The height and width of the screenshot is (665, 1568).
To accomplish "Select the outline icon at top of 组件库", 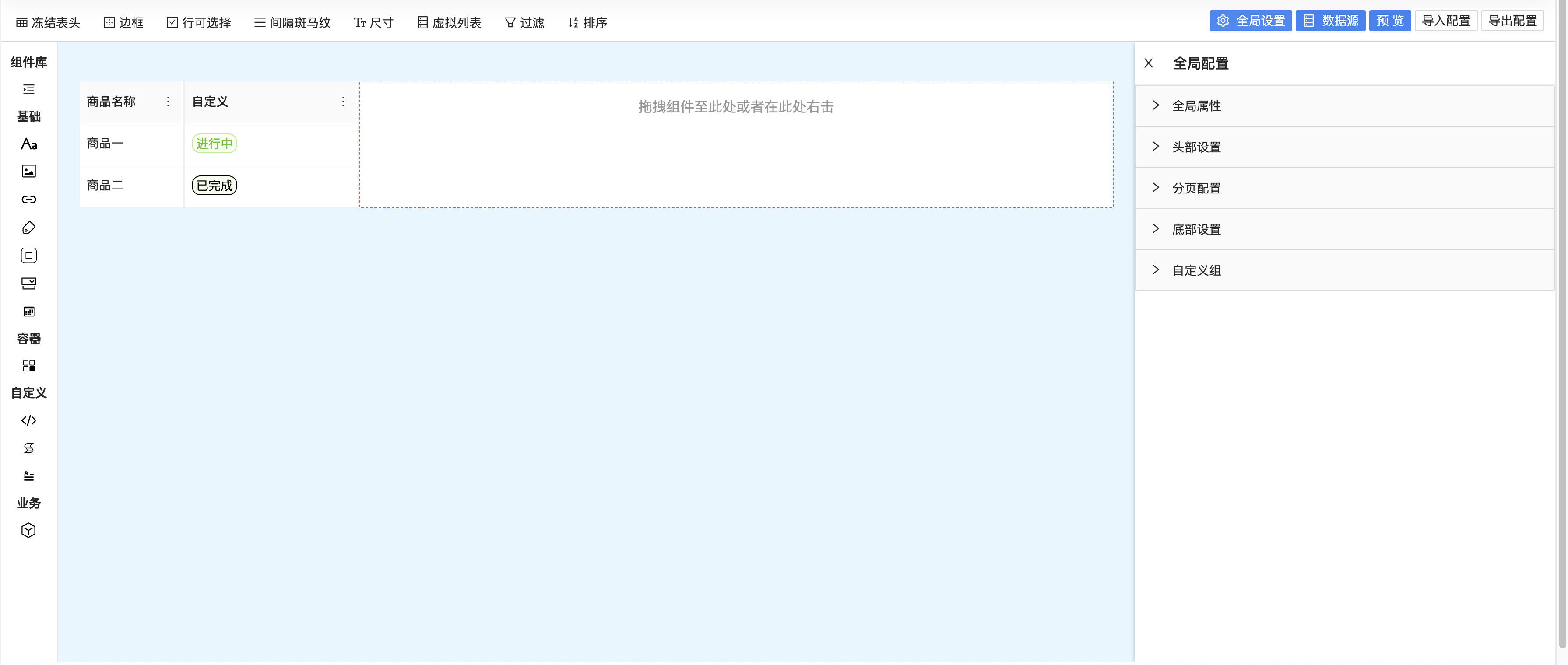I will point(28,89).
